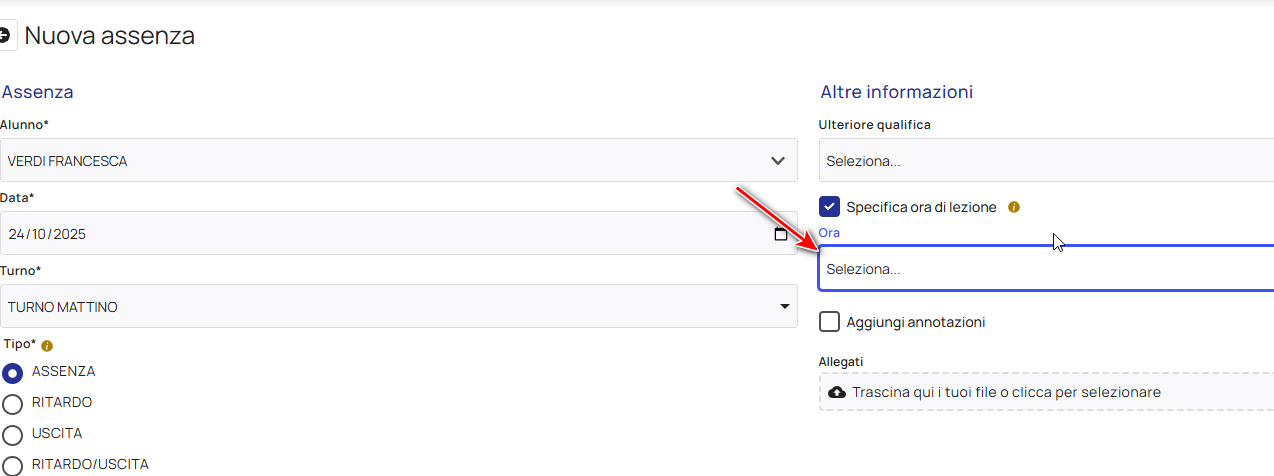Open the Ulteriore qualifica dropdown

click(x=1040, y=161)
